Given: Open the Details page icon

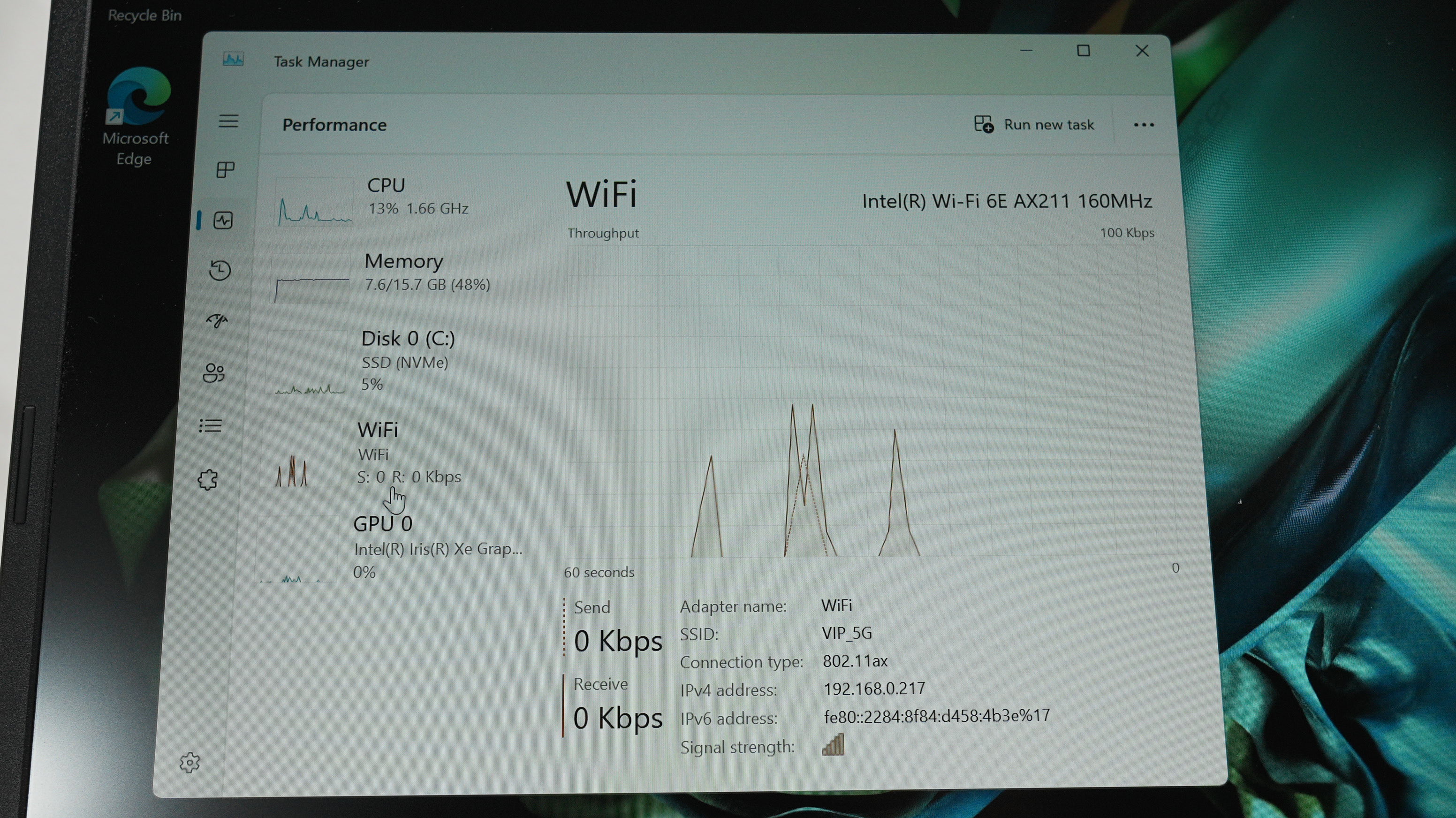Looking at the screenshot, I should click(x=210, y=426).
